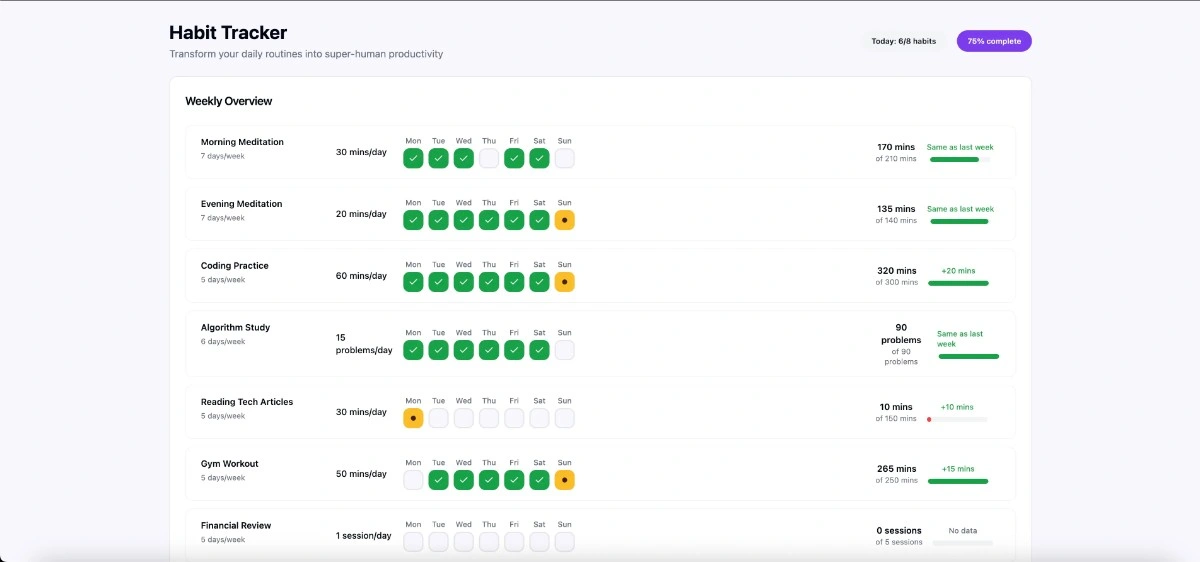Tick Financial Review Wednesday checkbox
This screenshot has width=1200, height=562.
464,542
